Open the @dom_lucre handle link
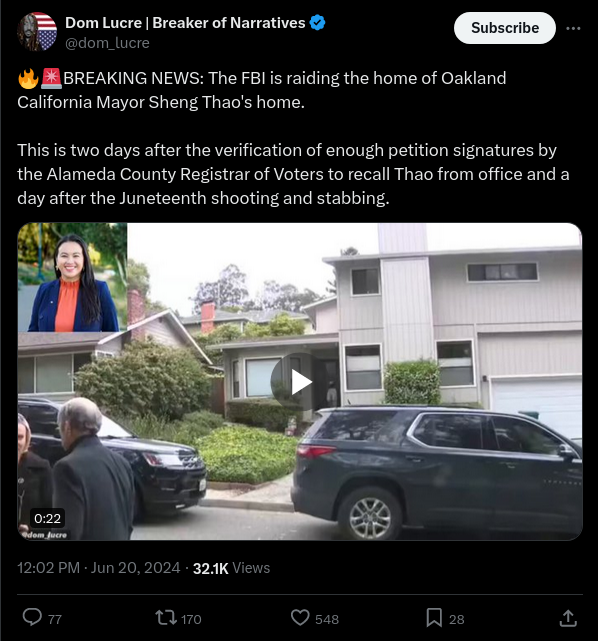 [108, 43]
